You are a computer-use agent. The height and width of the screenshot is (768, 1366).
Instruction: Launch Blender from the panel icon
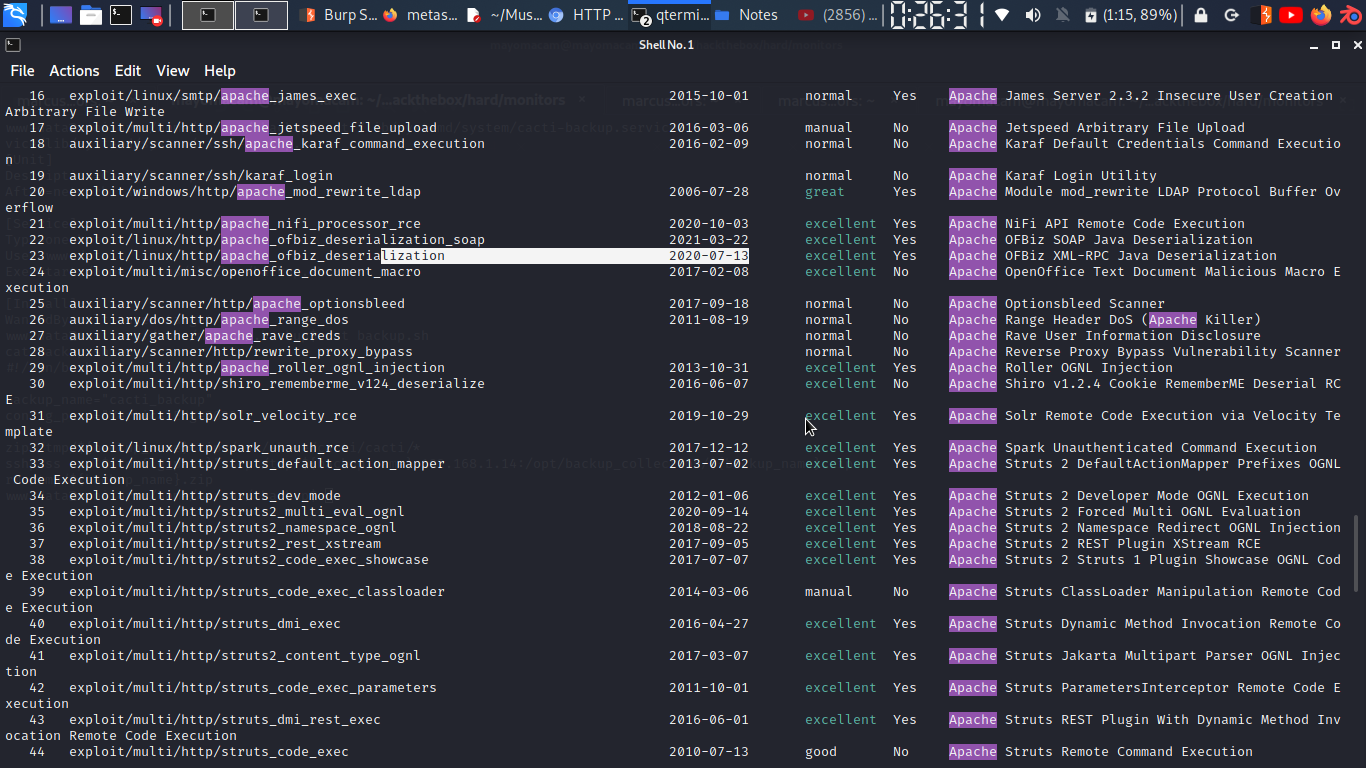coord(1350,15)
